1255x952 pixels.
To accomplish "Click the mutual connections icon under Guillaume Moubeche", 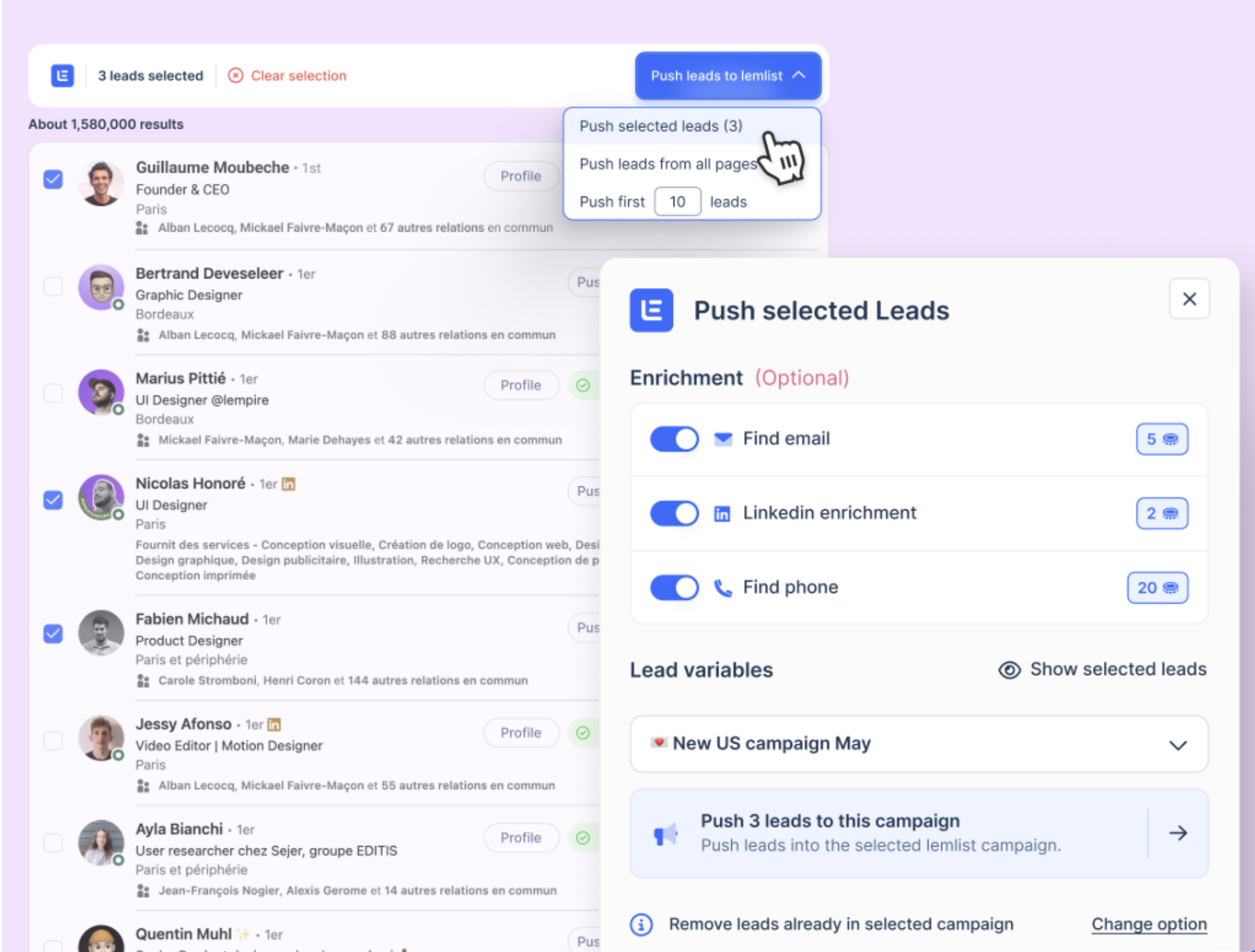I will (x=143, y=228).
